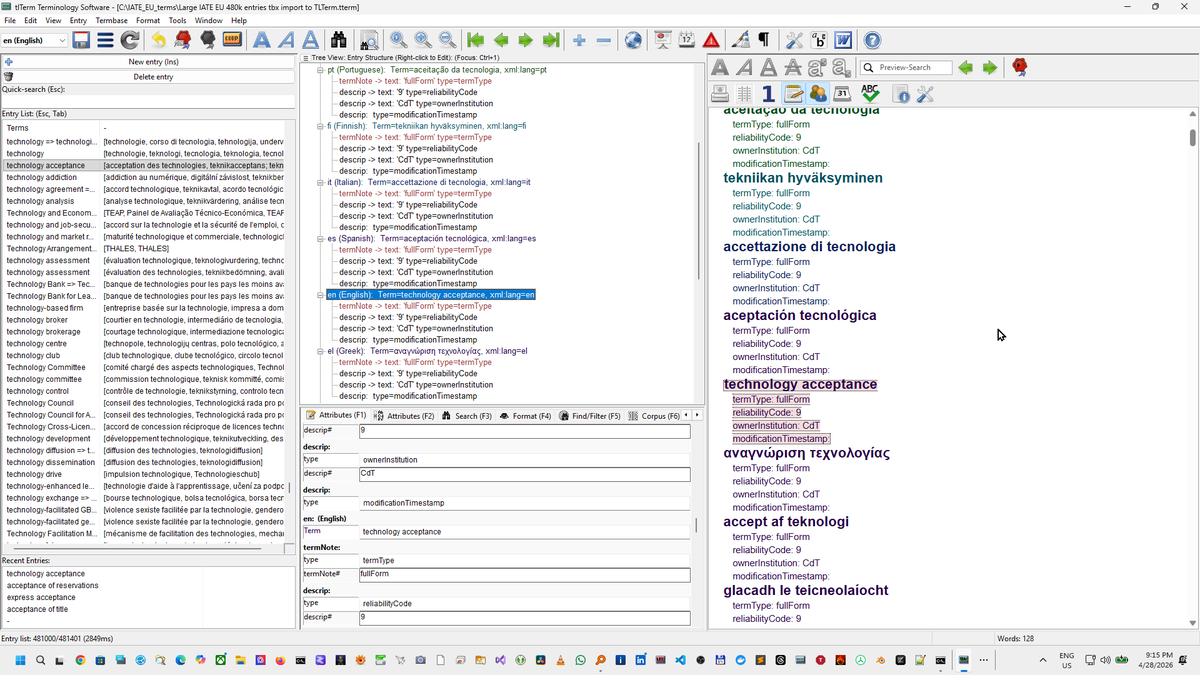Toggle the notepad edit mode icon in preview

coord(794,93)
